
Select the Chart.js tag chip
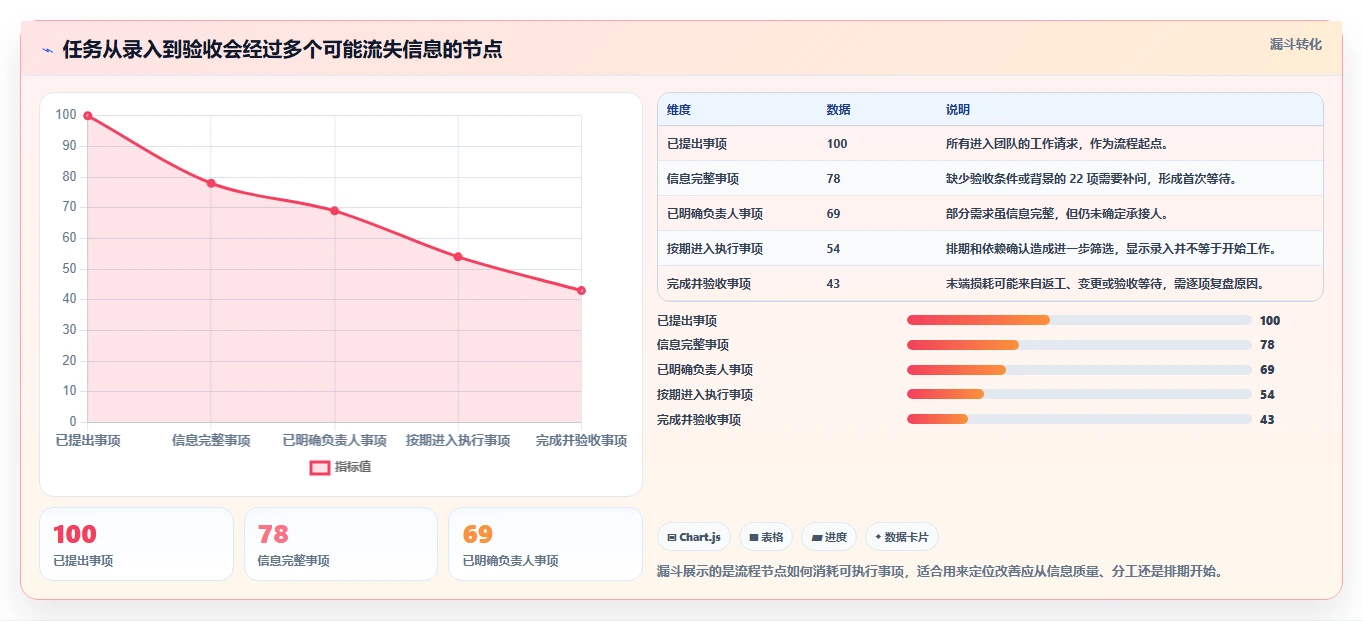[694, 537]
